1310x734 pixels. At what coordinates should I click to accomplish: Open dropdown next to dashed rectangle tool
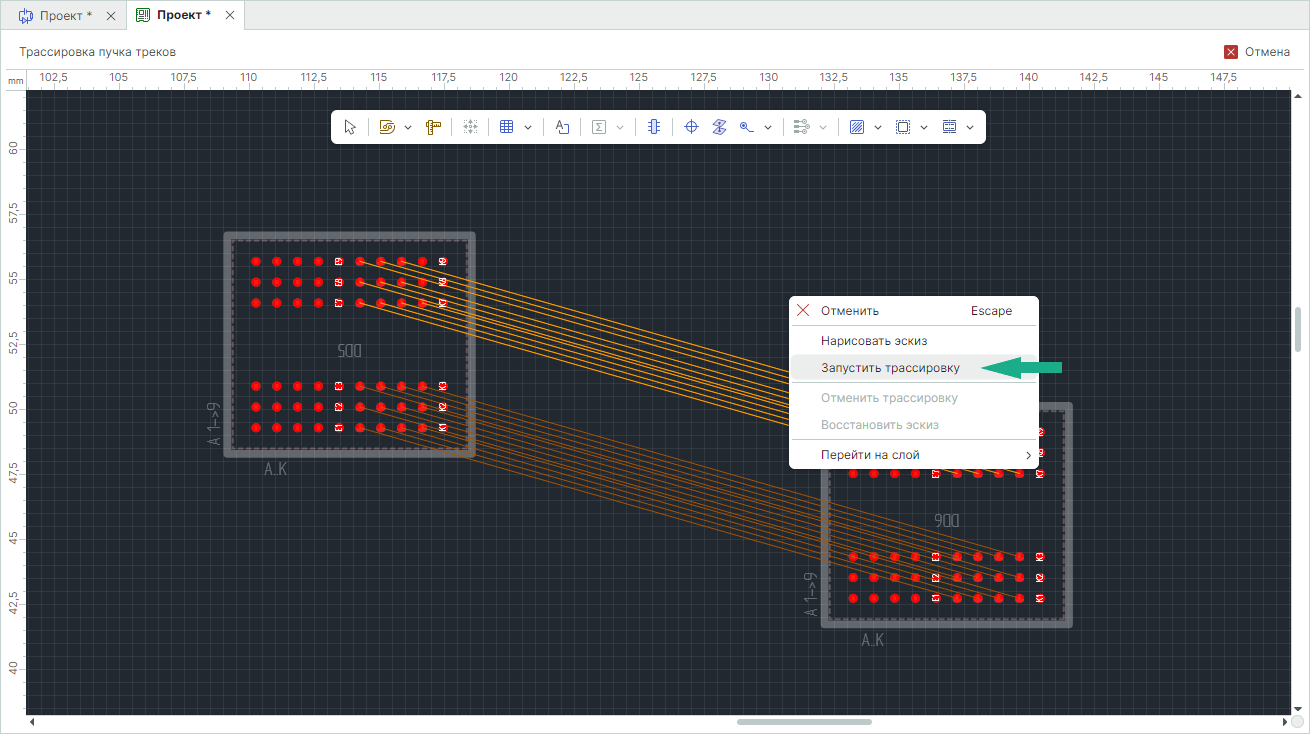pyautogui.click(x=924, y=127)
